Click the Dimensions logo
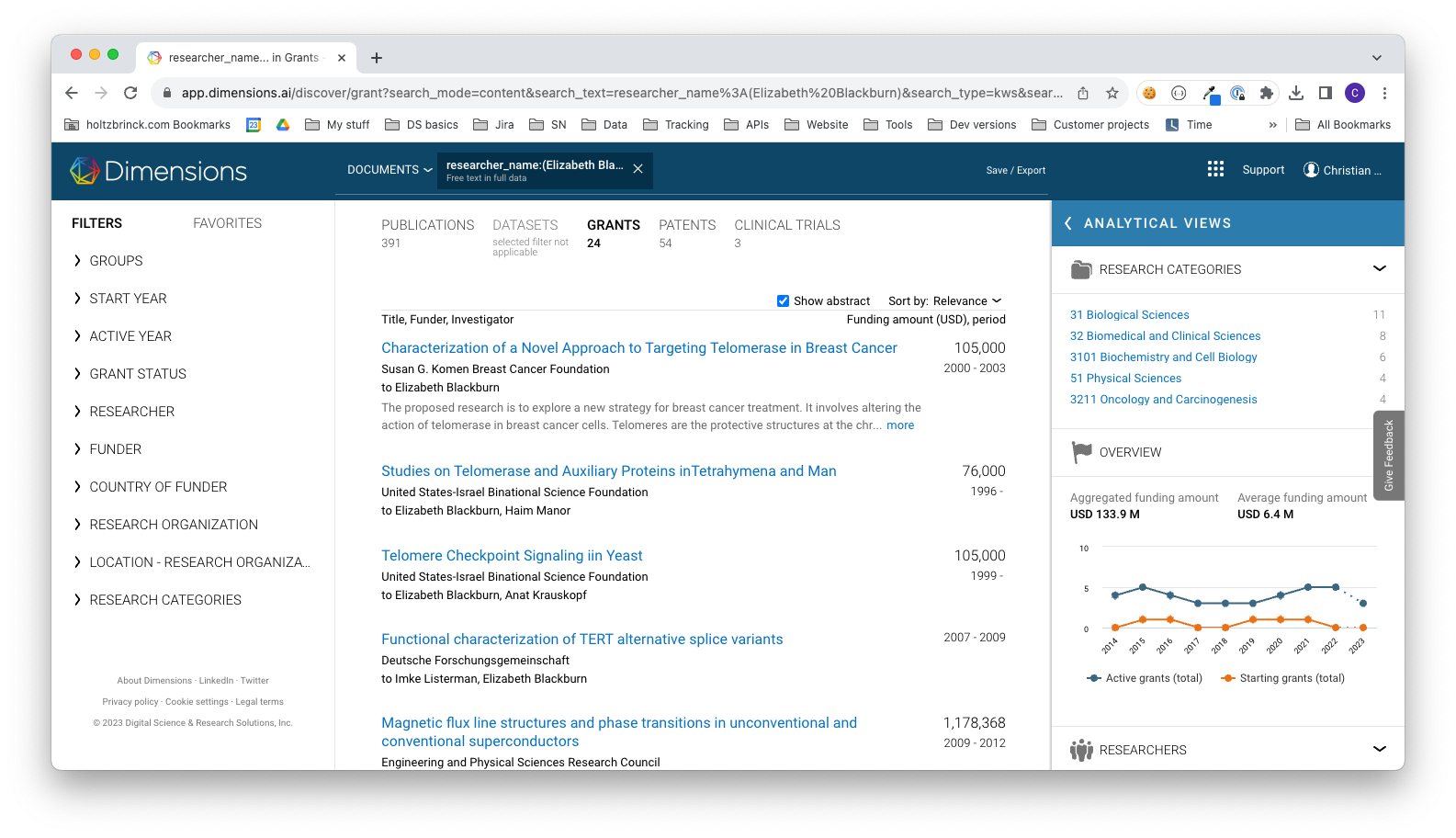The image size is (1456, 838). coord(159,171)
